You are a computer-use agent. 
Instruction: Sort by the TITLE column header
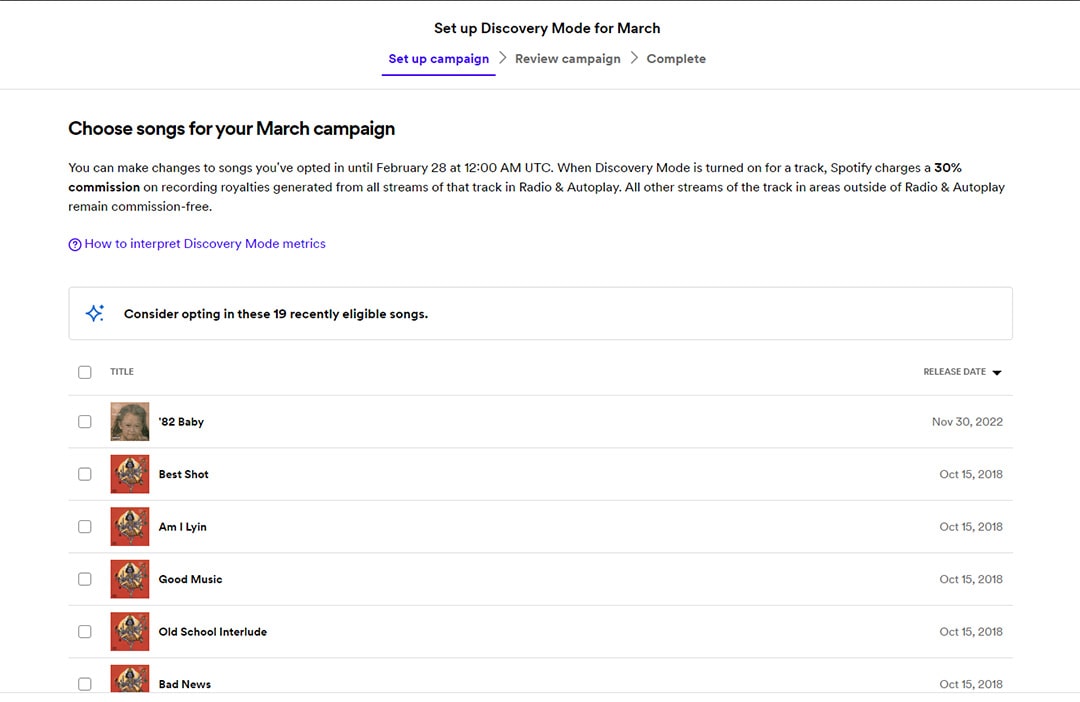point(122,371)
